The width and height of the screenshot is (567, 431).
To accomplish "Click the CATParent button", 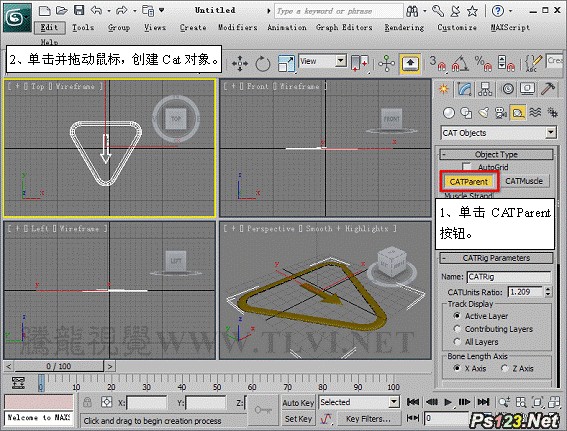I will pyautogui.click(x=469, y=182).
